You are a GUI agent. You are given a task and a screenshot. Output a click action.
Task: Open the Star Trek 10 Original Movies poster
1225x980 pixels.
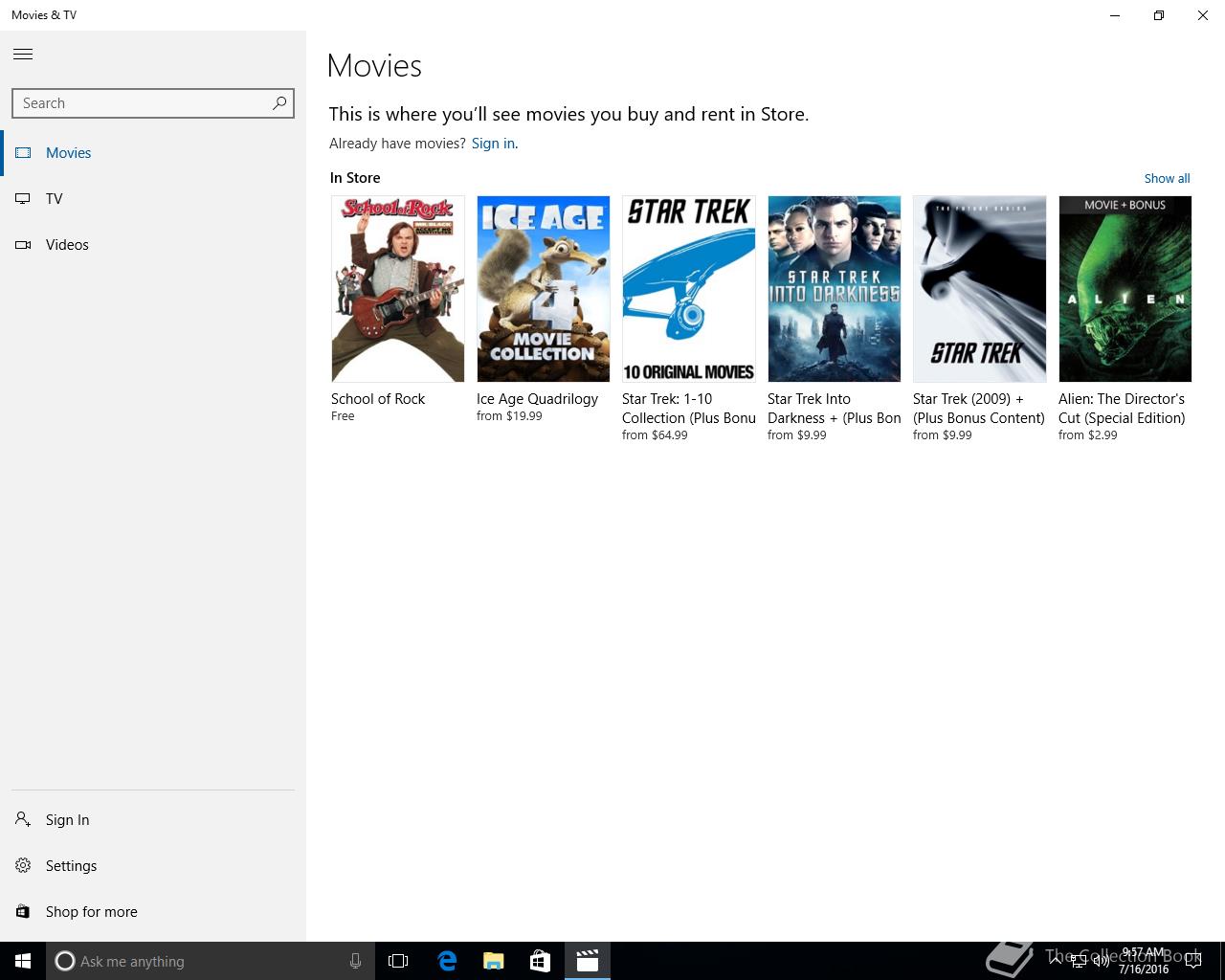click(689, 289)
